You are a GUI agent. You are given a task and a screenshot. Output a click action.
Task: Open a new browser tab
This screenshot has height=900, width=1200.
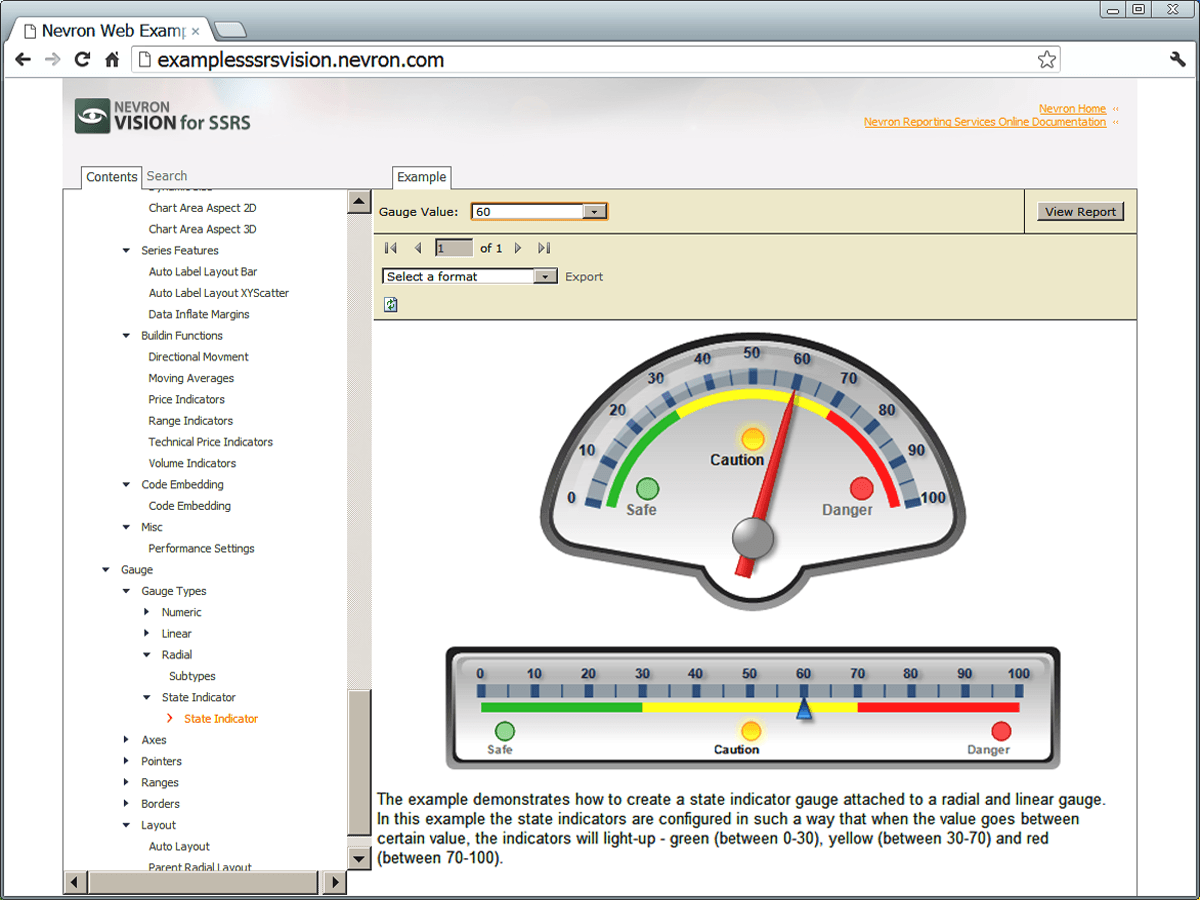tap(230, 29)
